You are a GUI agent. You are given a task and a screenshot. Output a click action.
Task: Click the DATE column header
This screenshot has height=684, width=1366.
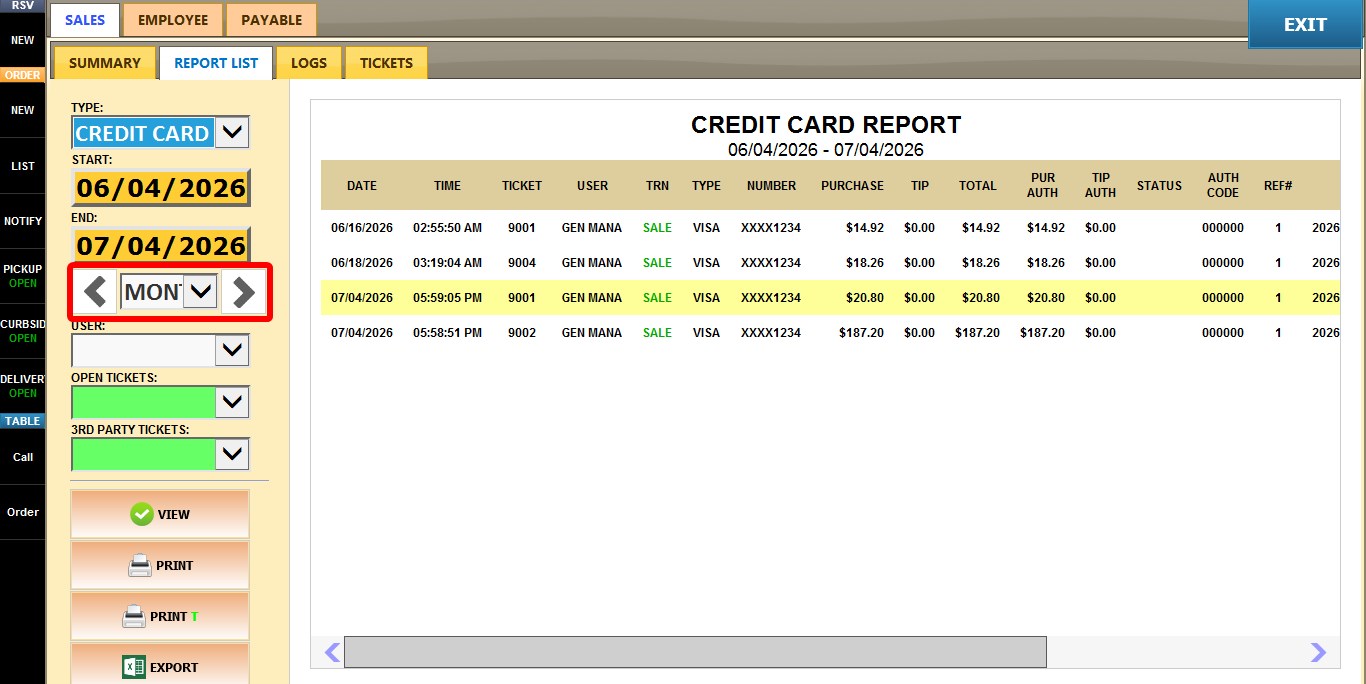[x=362, y=186]
